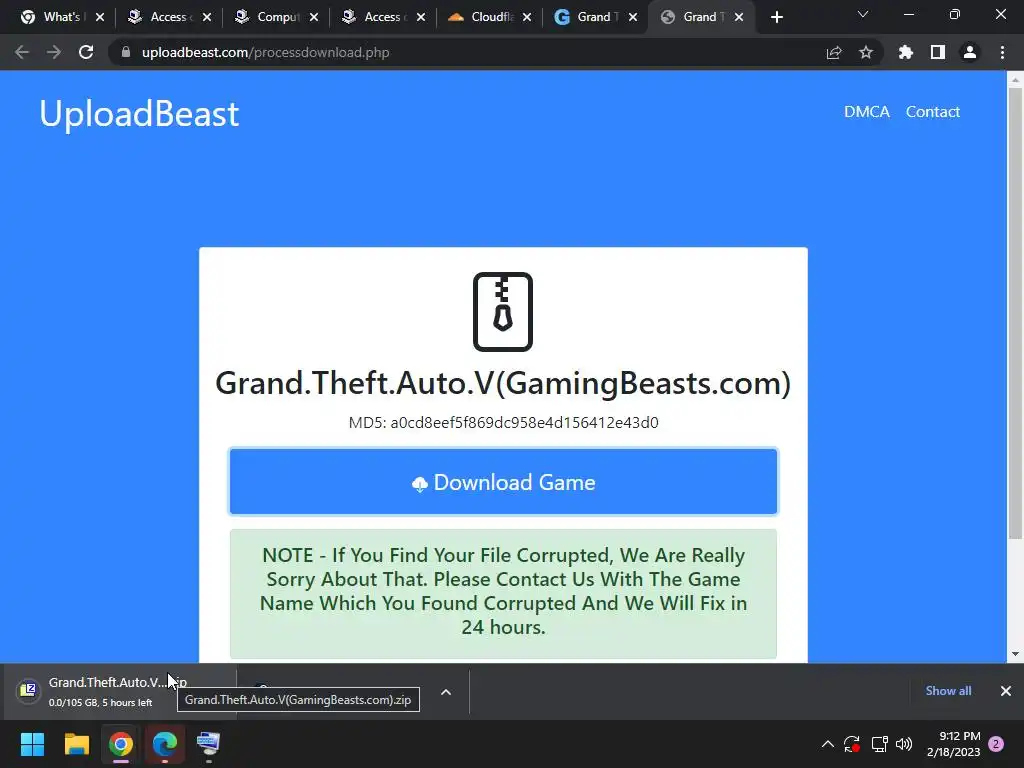Open Microsoft Edge from the taskbar
The height and width of the screenshot is (768, 1024).
point(165,744)
